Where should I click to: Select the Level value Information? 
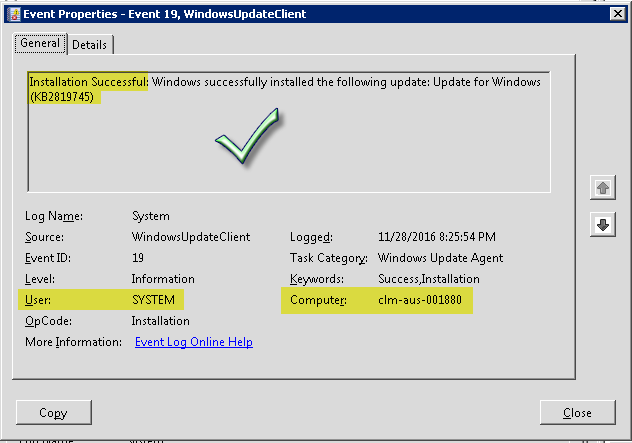pos(163,279)
